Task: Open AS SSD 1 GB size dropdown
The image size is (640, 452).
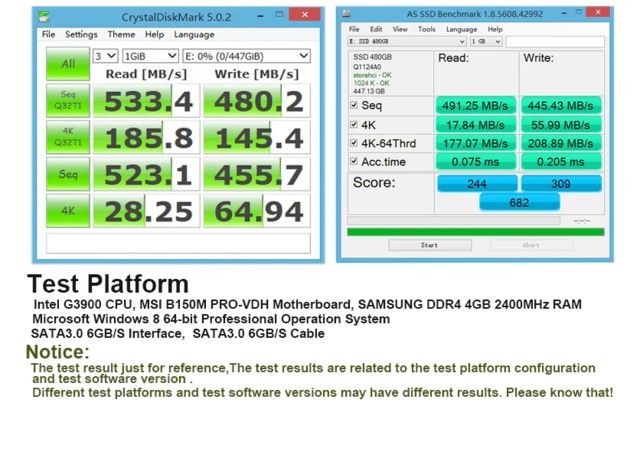Action: [486, 42]
